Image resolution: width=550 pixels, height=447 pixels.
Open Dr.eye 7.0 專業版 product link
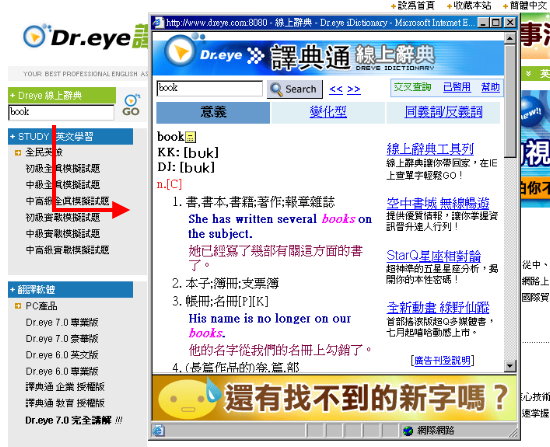point(62,322)
